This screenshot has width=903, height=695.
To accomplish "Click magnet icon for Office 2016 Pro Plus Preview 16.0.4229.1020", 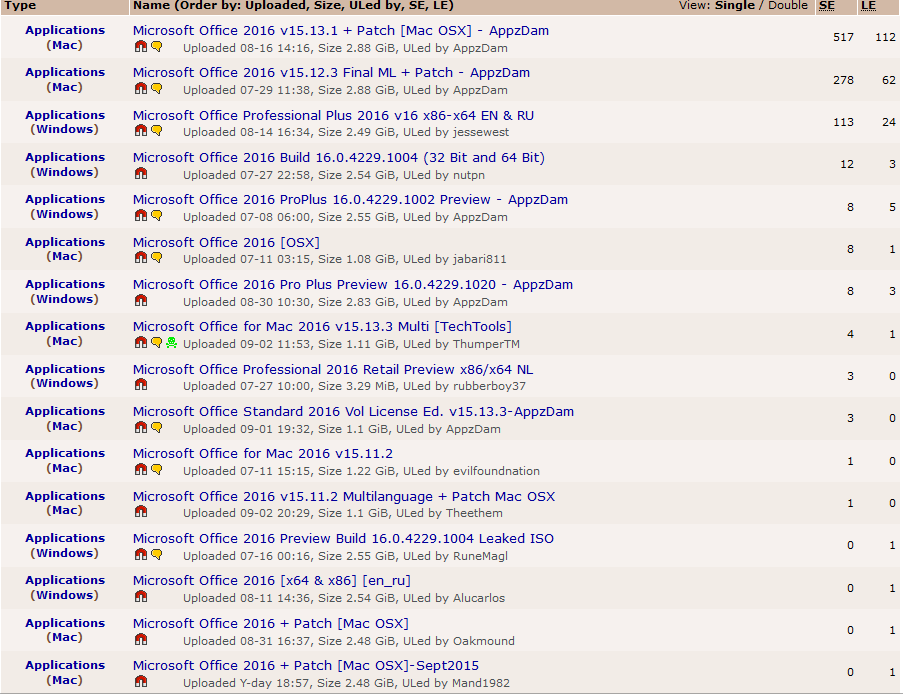I will (x=141, y=301).
